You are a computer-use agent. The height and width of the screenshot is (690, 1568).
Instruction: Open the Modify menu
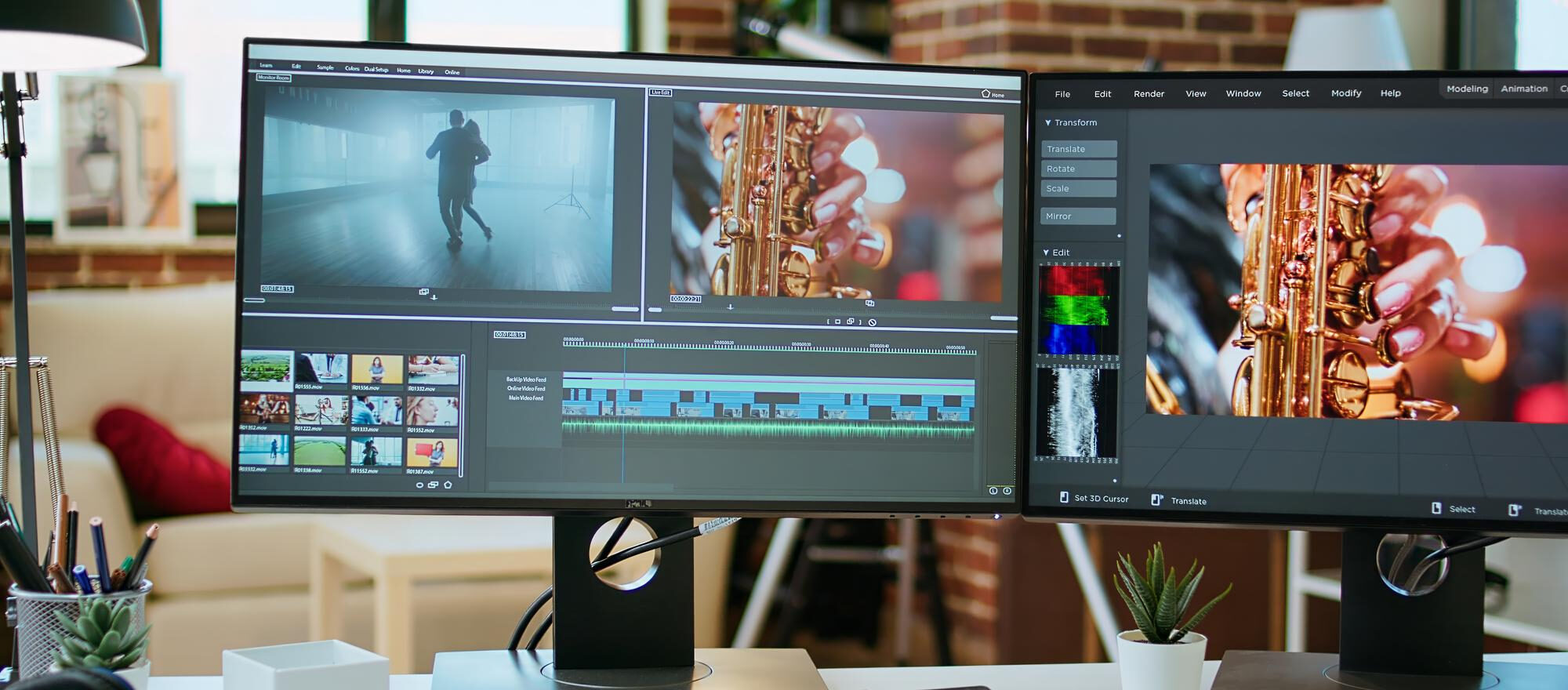click(x=1345, y=93)
